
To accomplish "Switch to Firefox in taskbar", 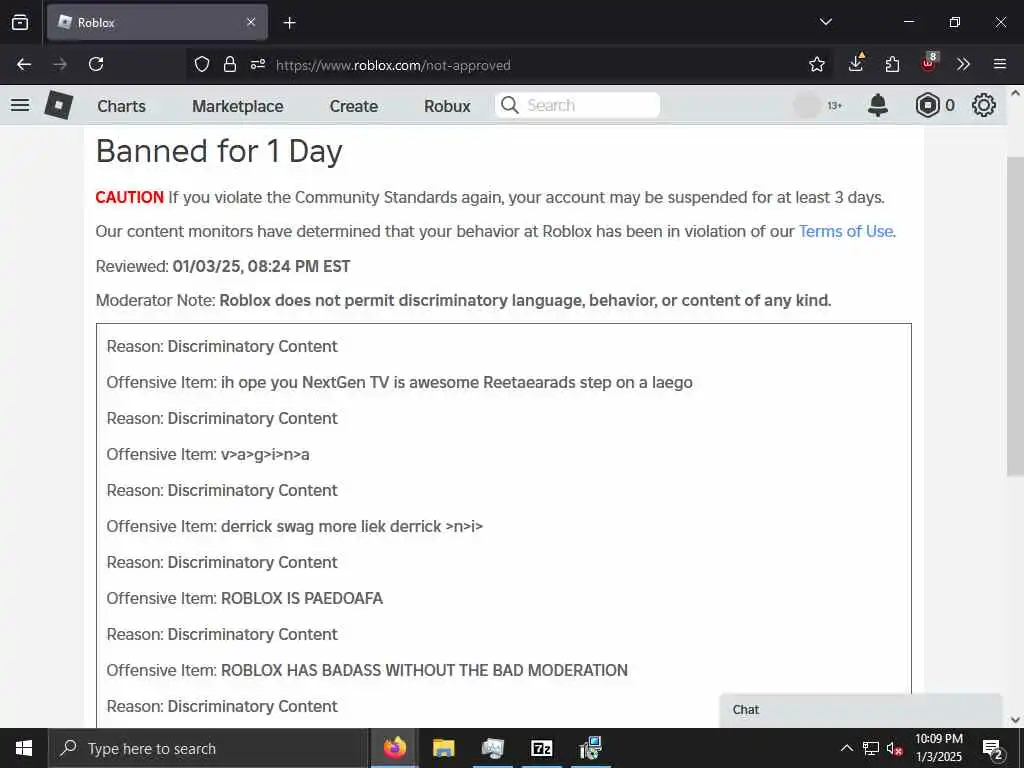I will click(x=394, y=748).
